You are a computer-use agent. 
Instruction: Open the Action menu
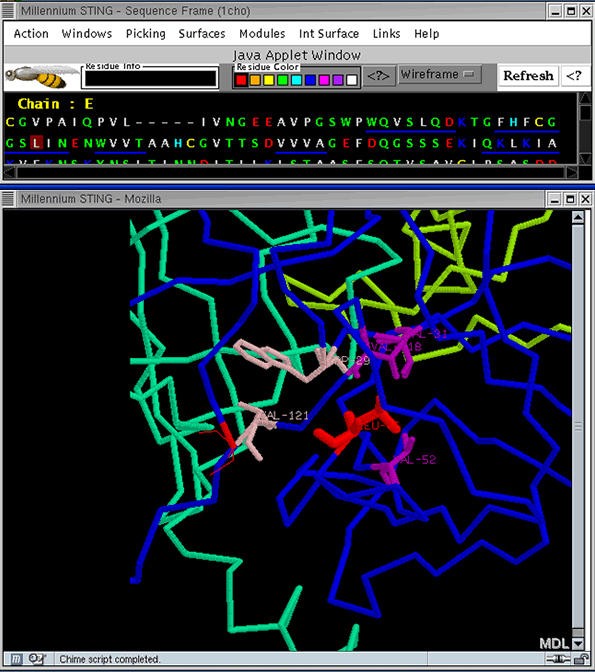[x=31, y=33]
